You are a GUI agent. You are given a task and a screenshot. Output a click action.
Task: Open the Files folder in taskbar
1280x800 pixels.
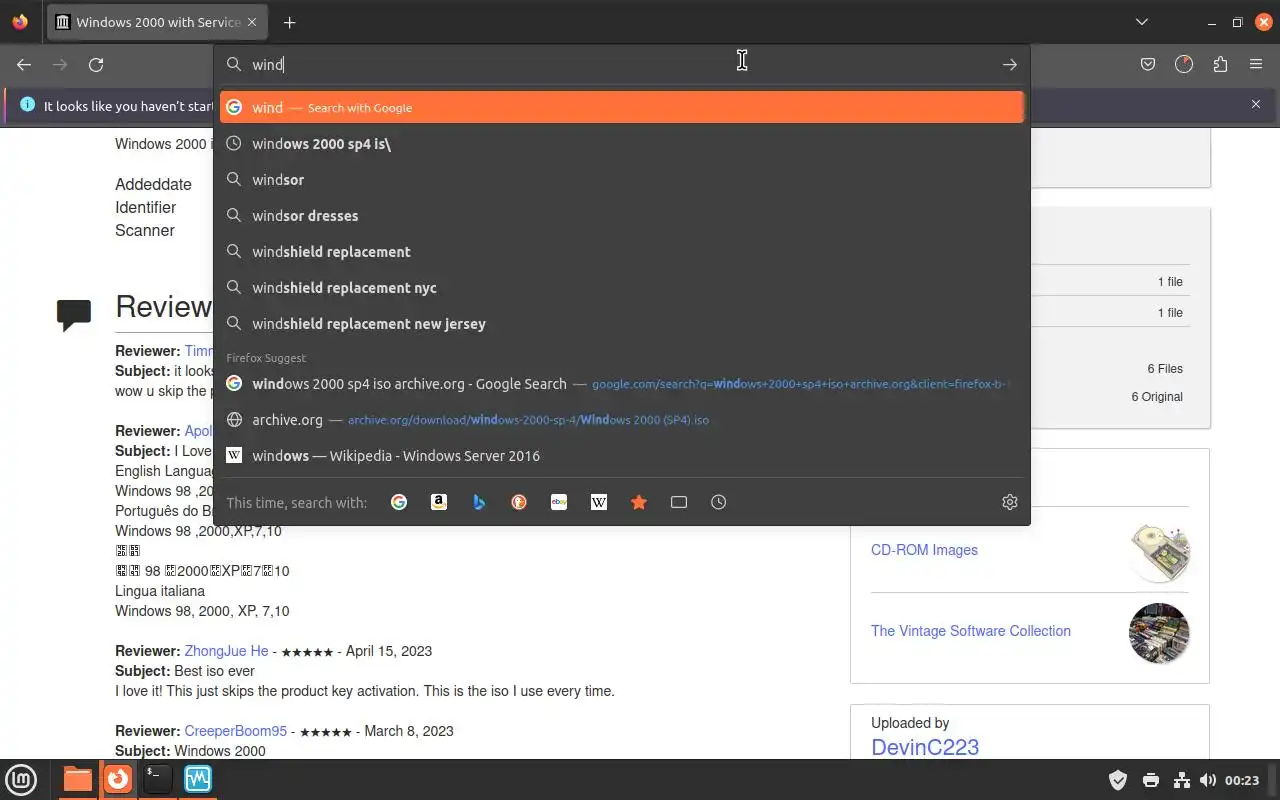[x=77, y=779]
